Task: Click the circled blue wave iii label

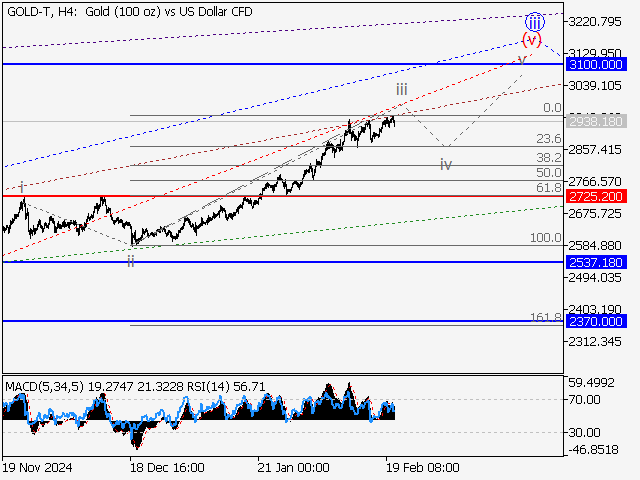Action: (535, 21)
